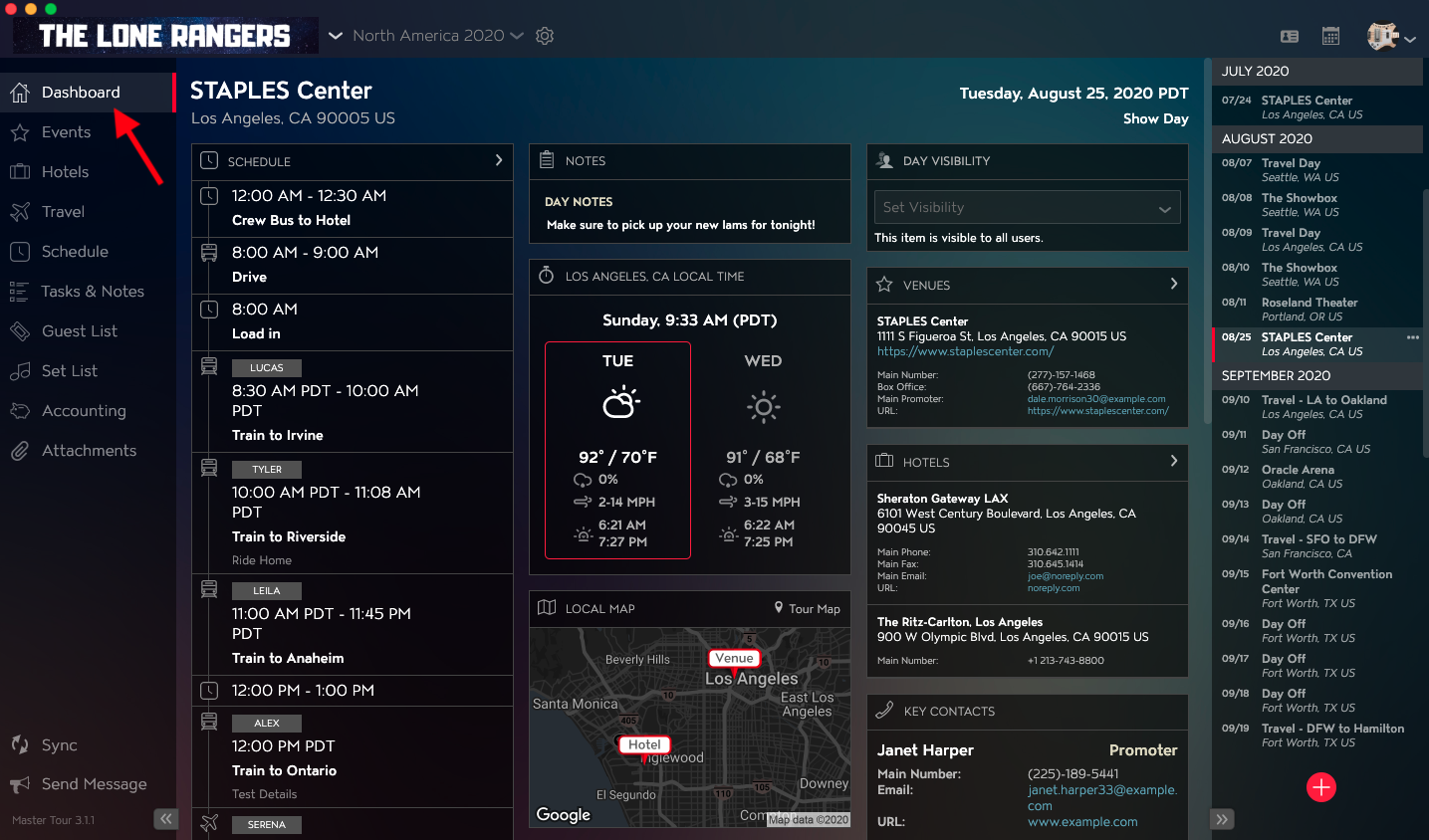Screen dimensions: 1429x840
Task: Collapse the right dates panel
Action: 1222,819
